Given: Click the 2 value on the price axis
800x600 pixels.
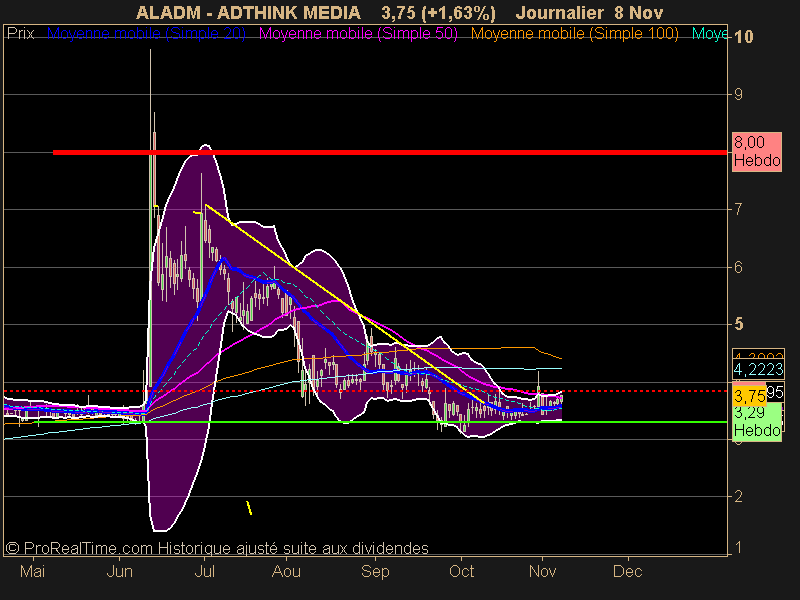Looking at the screenshot, I should 738,496.
